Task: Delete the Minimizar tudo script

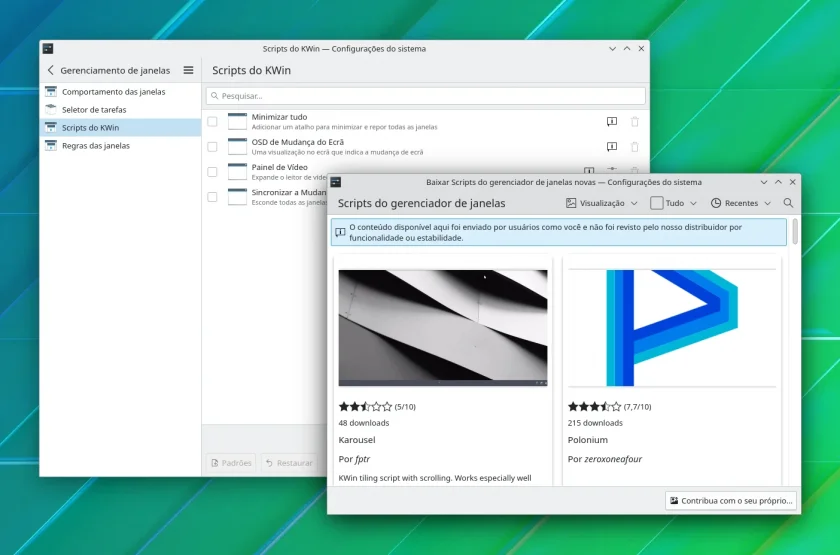Action: coord(635,122)
